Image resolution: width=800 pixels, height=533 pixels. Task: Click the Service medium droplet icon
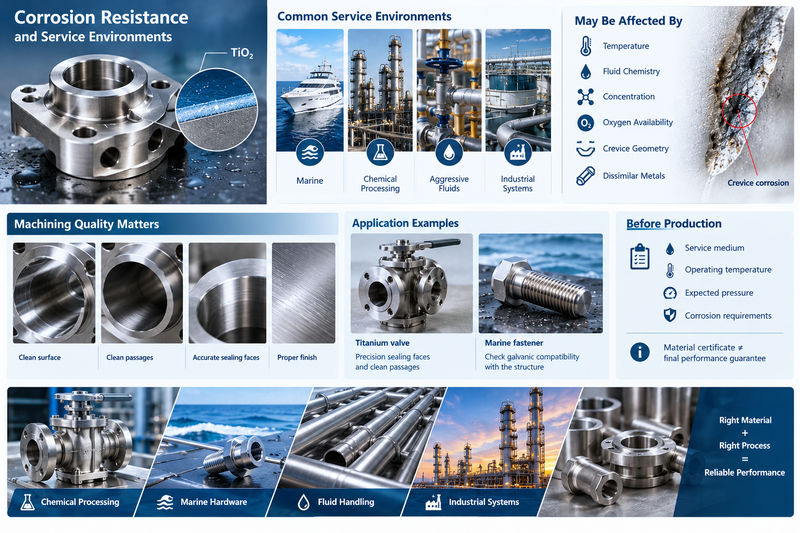(x=670, y=248)
